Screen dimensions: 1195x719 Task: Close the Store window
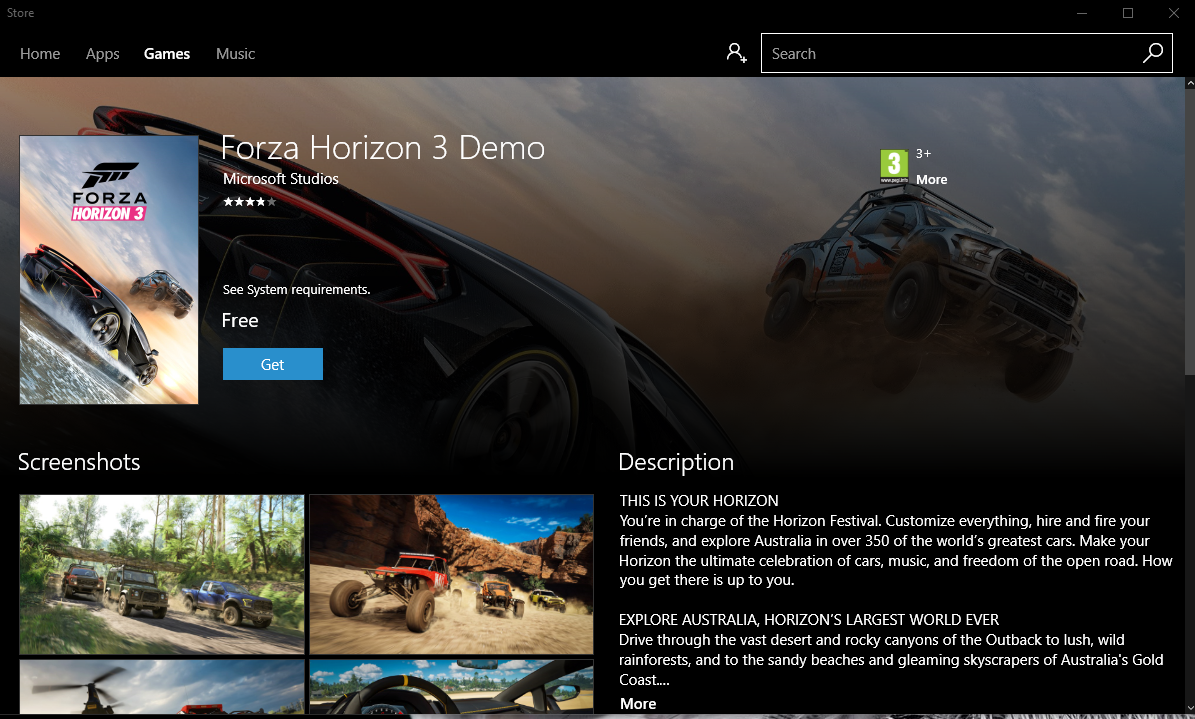1174,13
